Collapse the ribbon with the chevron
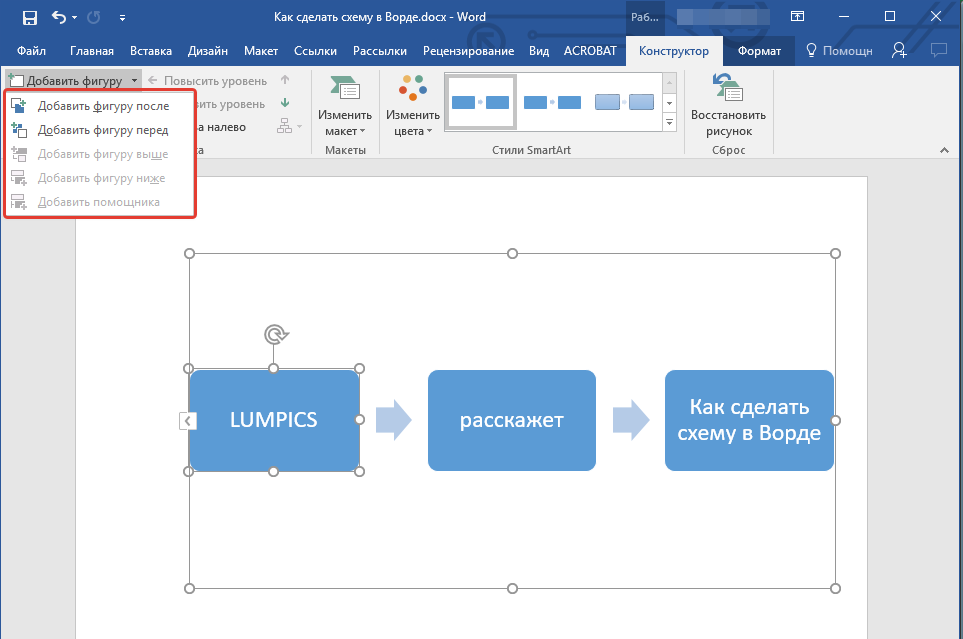Image resolution: width=963 pixels, height=639 pixels. click(x=944, y=150)
